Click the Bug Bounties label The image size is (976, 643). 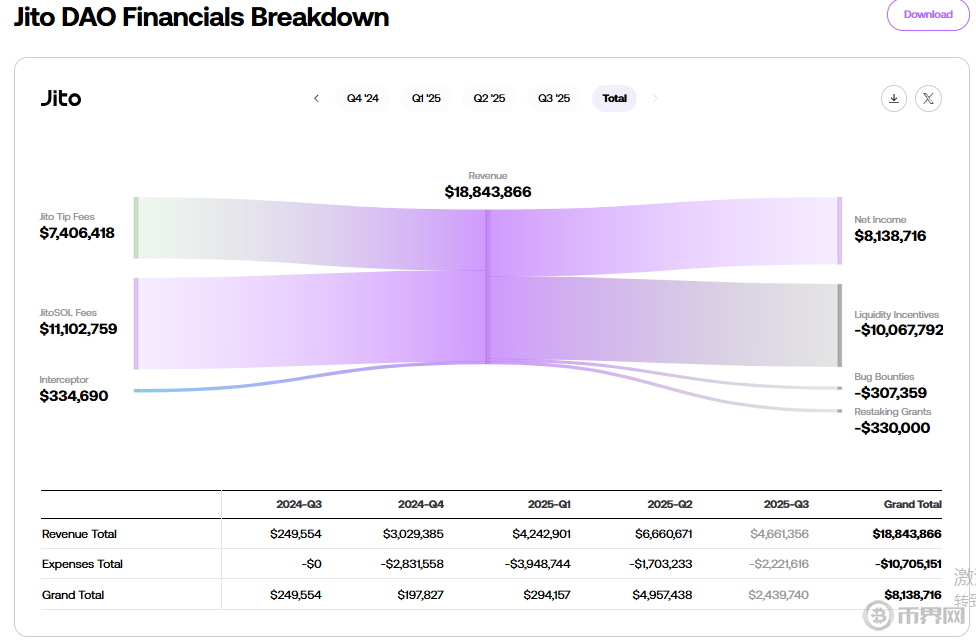(885, 377)
